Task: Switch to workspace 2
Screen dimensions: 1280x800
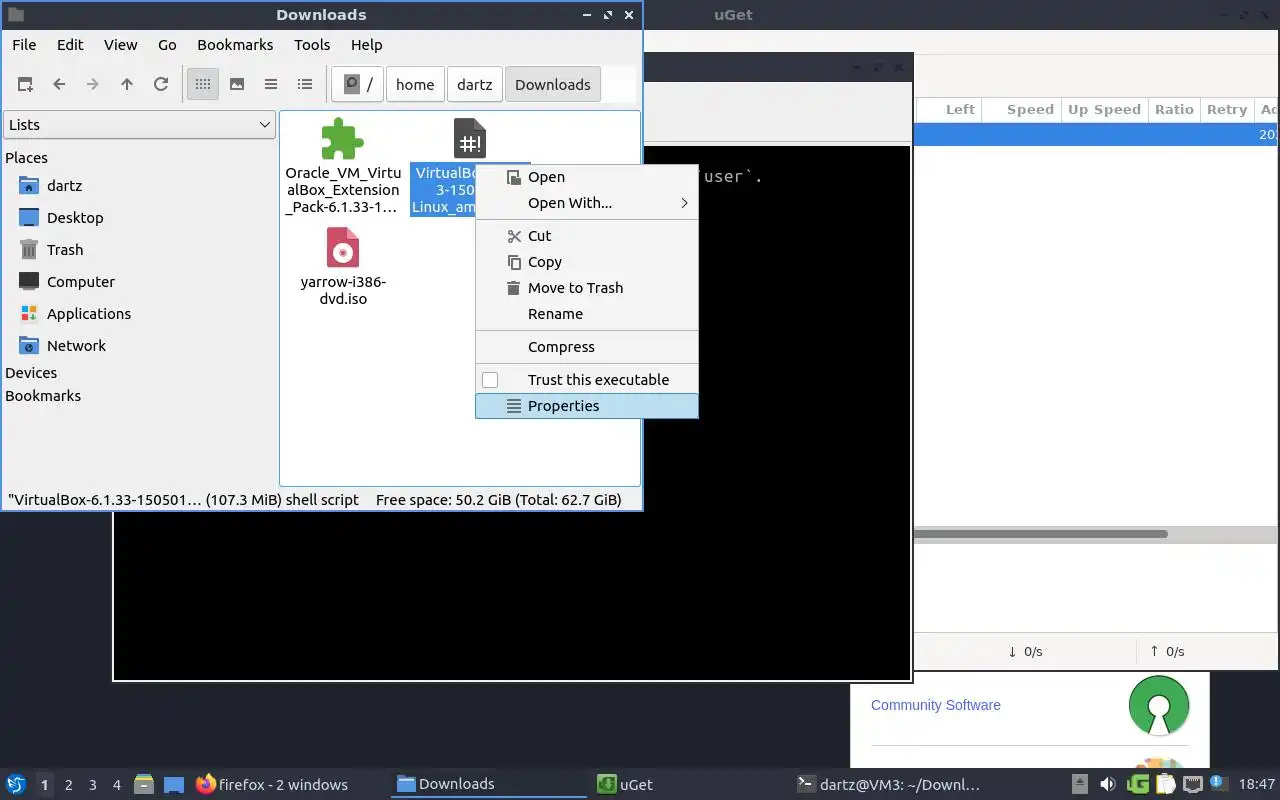Action: 69,785
